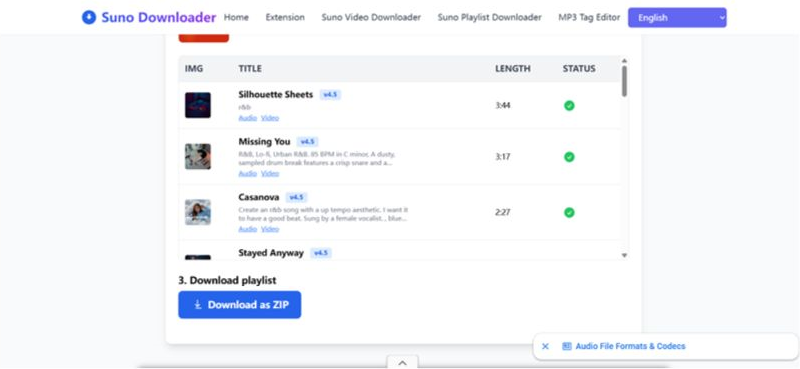Close the Audio File Formats popup
800x369 pixels.
click(545, 346)
